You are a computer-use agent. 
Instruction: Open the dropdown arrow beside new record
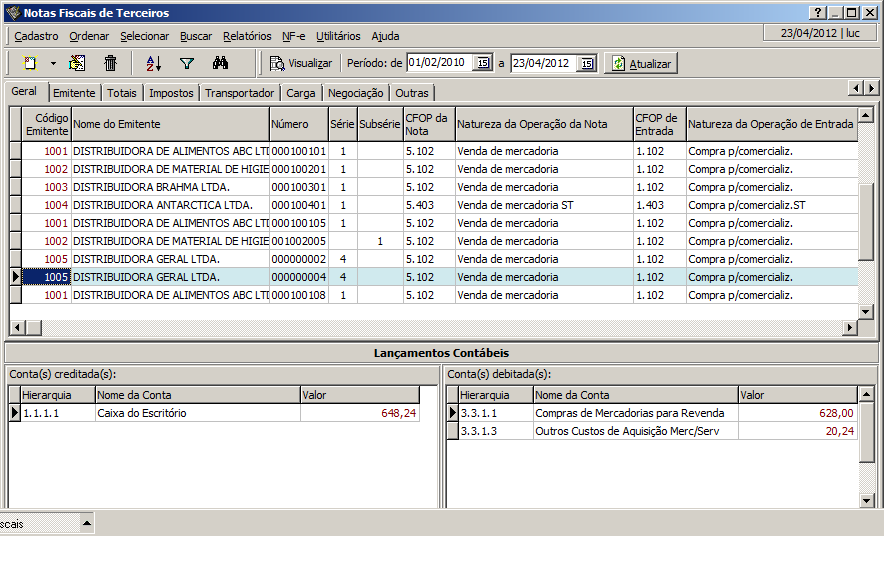53,63
